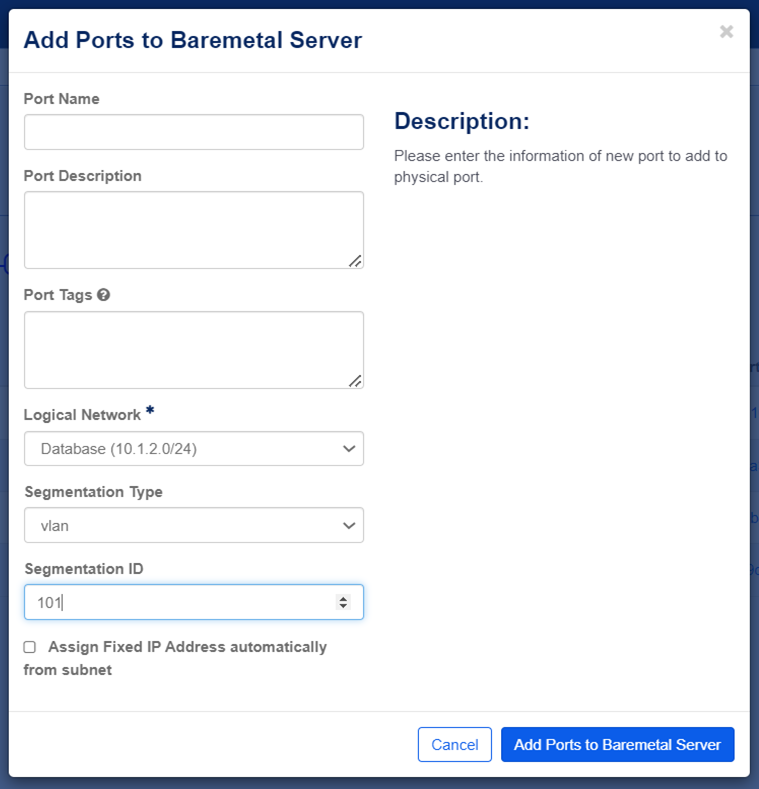Click the Logical Network field label

coord(82,415)
